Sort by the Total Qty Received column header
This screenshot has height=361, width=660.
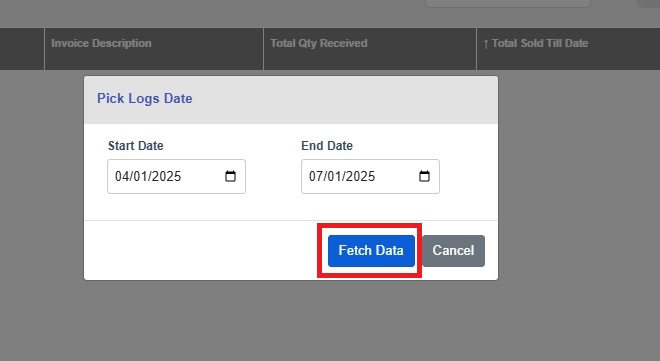(319, 43)
